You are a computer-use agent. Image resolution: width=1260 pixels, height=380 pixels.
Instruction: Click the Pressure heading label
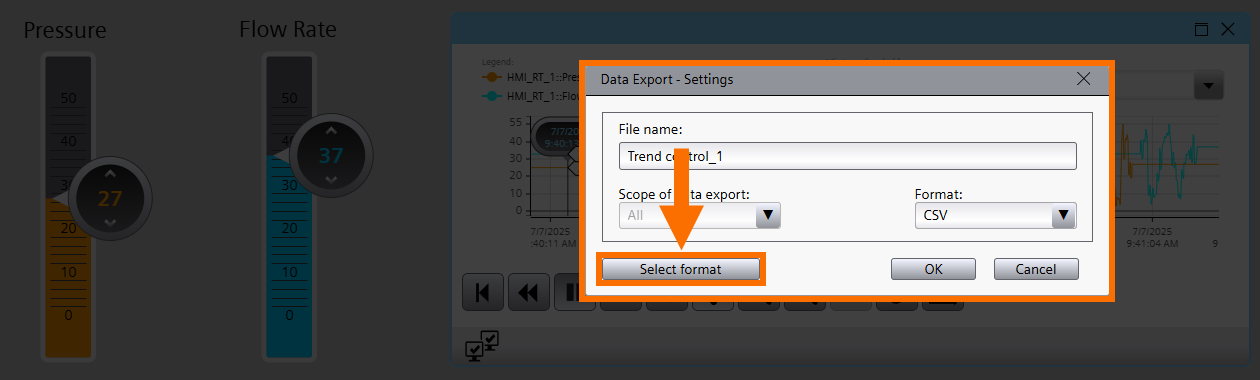(65, 31)
